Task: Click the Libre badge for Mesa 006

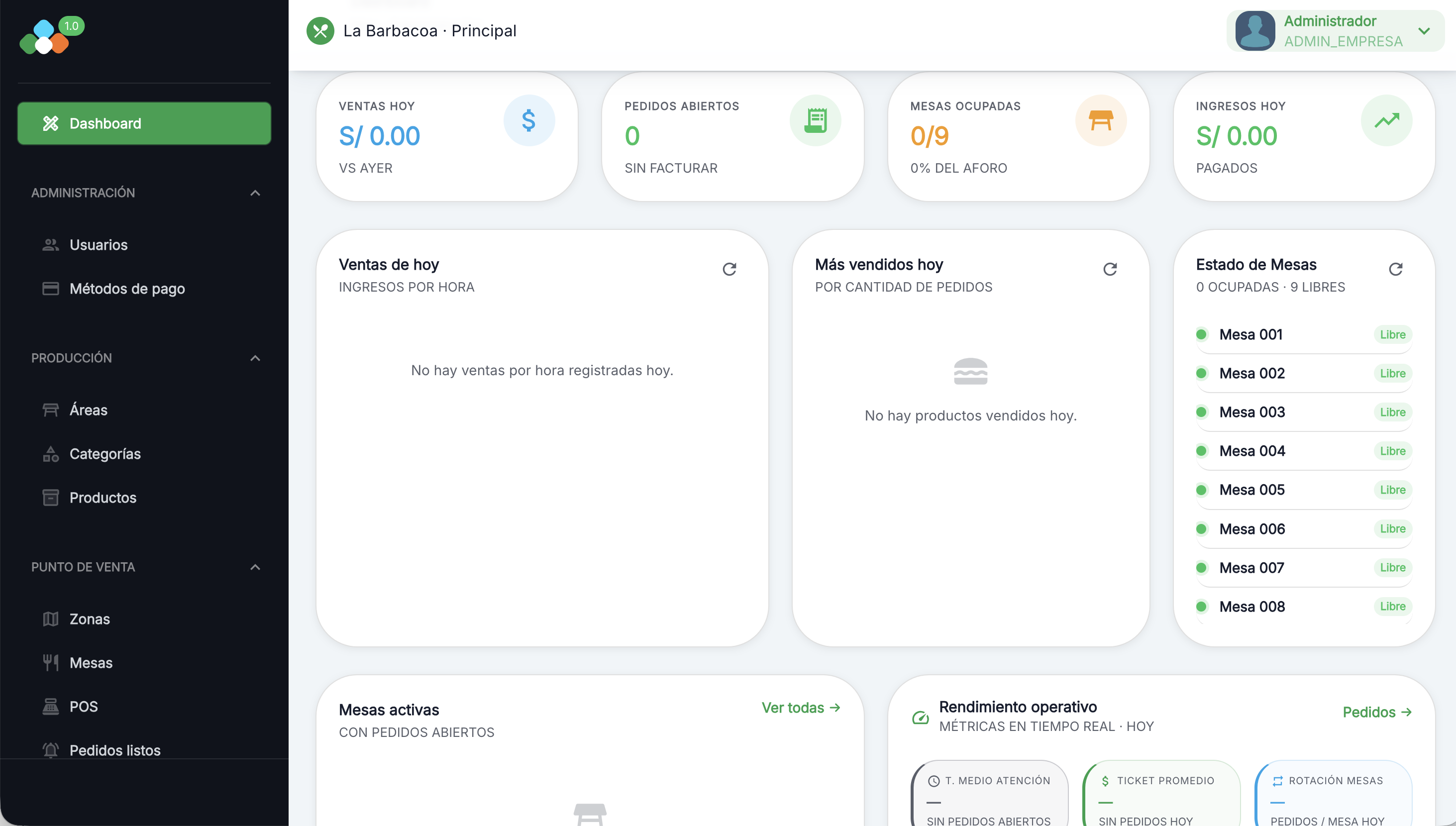Action: (1392, 529)
